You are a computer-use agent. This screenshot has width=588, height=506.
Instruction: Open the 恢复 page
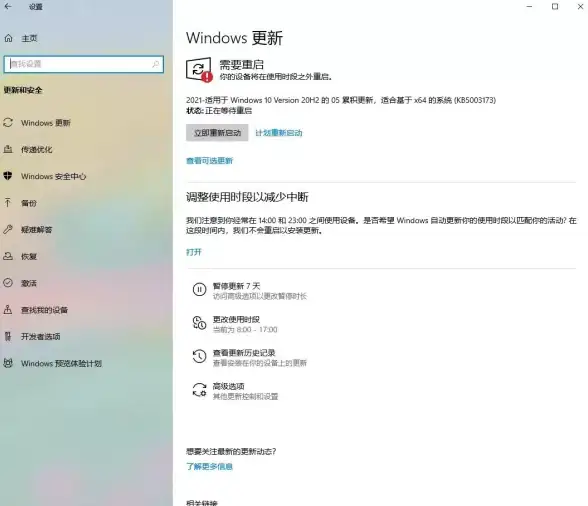(x=28, y=257)
